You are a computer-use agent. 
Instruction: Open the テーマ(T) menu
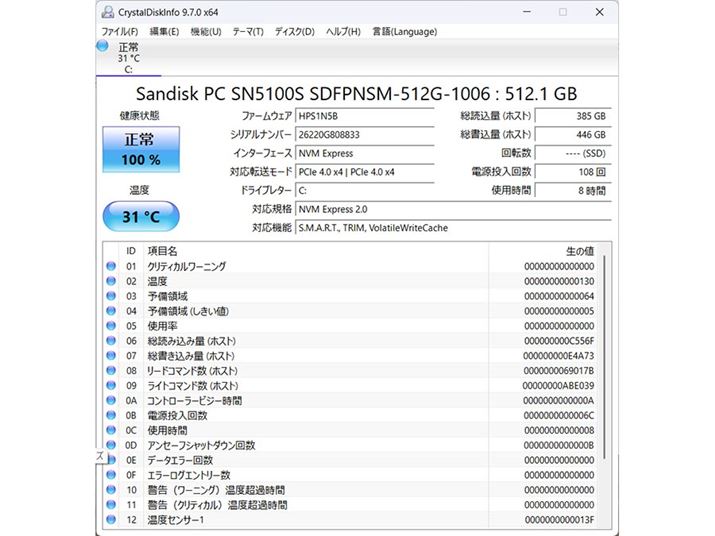pyautogui.click(x=248, y=31)
